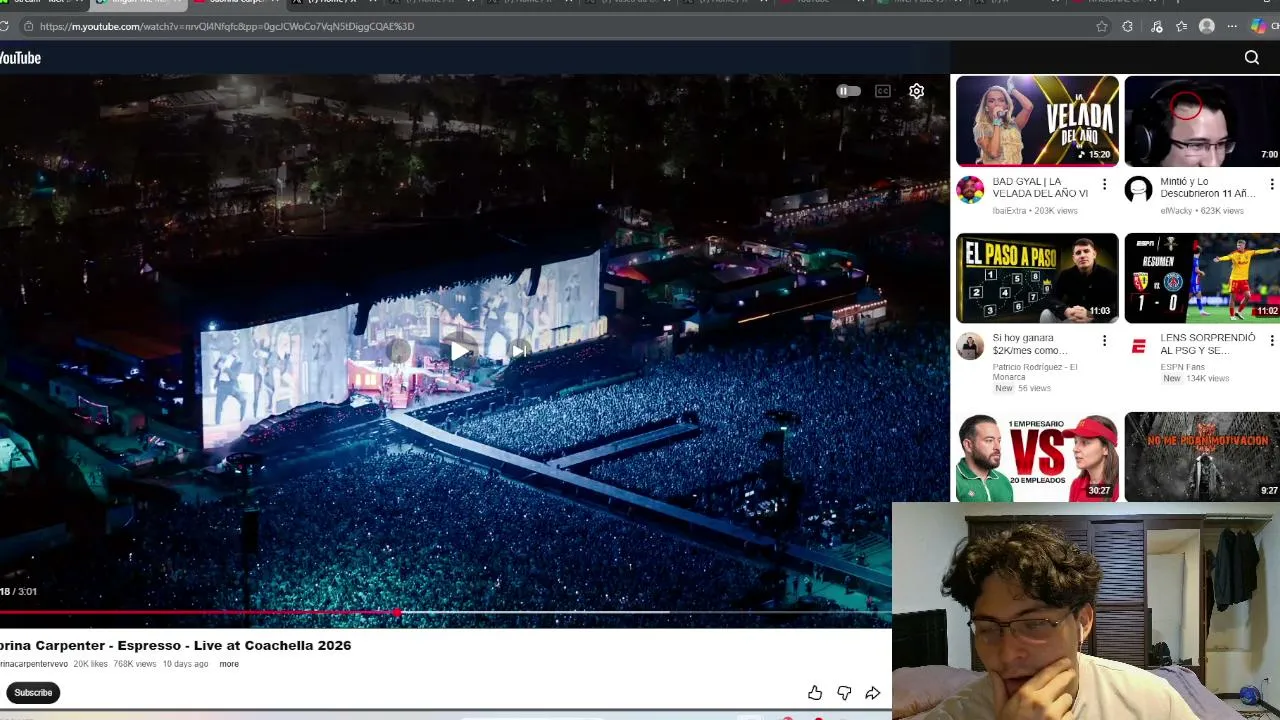Image resolution: width=1280 pixels, height=720 pixels.
Task: Open the browser profile avatar
Action: coord(1207,27)
